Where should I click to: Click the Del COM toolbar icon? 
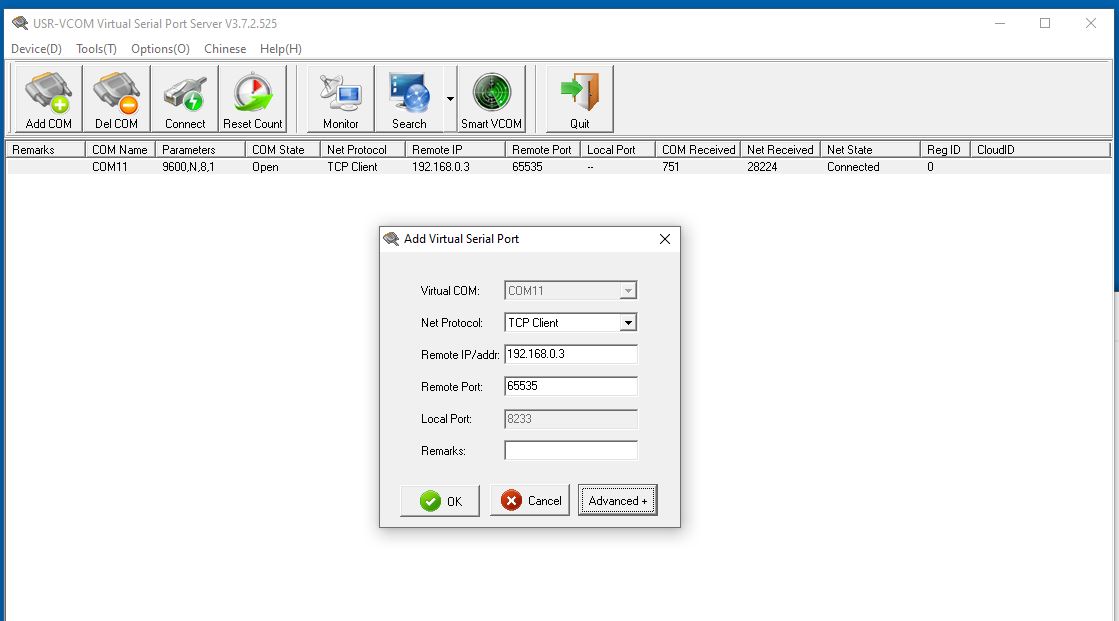pyautogui.click(x=116, y=99)
